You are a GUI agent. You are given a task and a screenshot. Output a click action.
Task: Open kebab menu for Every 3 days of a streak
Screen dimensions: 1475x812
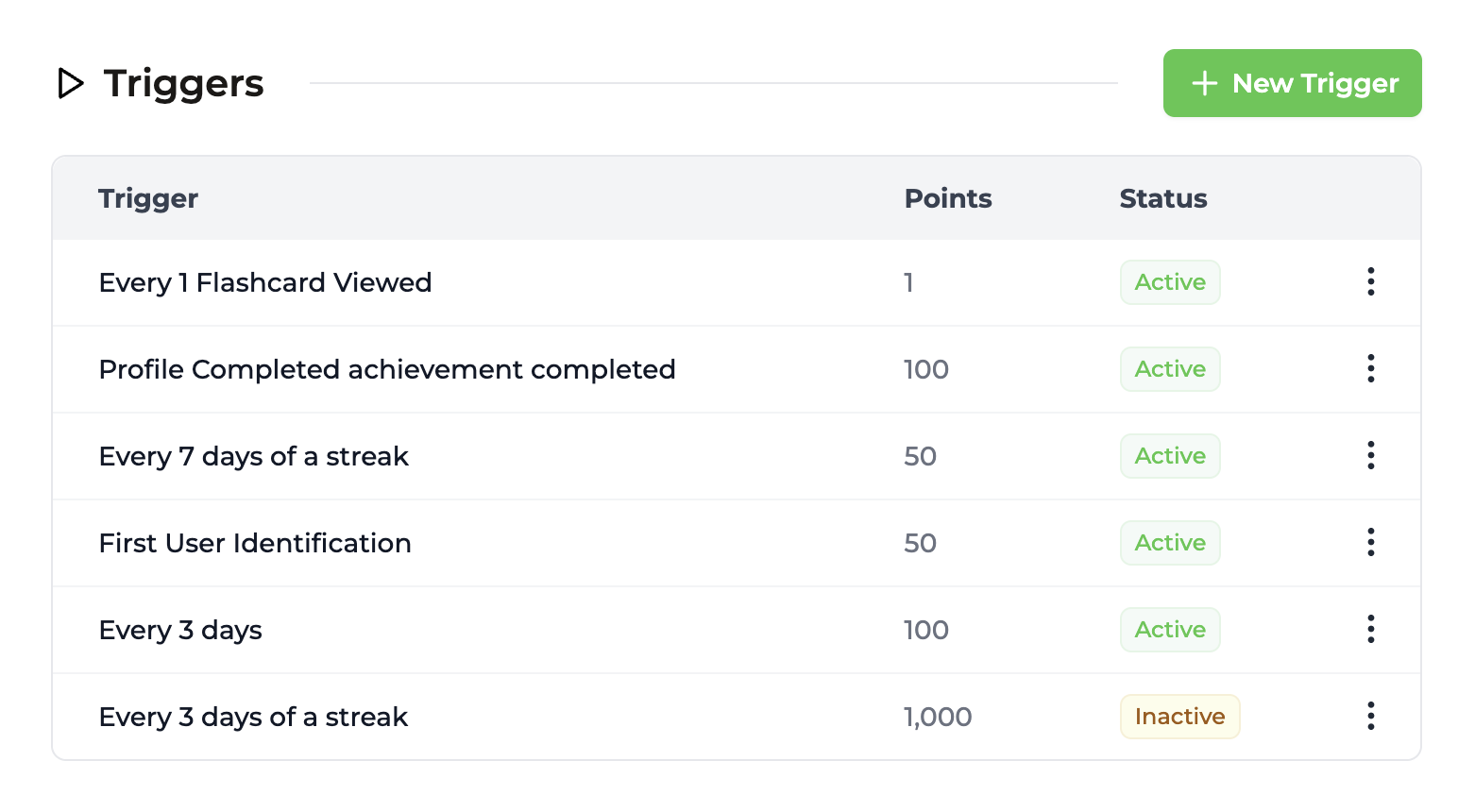click(1370, 717)
